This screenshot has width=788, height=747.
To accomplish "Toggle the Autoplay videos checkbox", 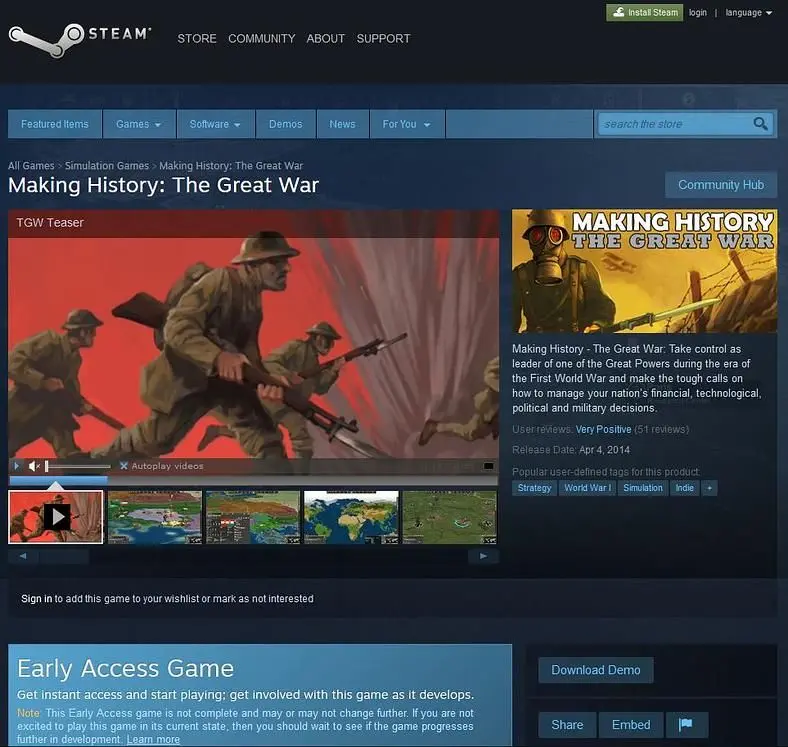I will click(124, 466).
